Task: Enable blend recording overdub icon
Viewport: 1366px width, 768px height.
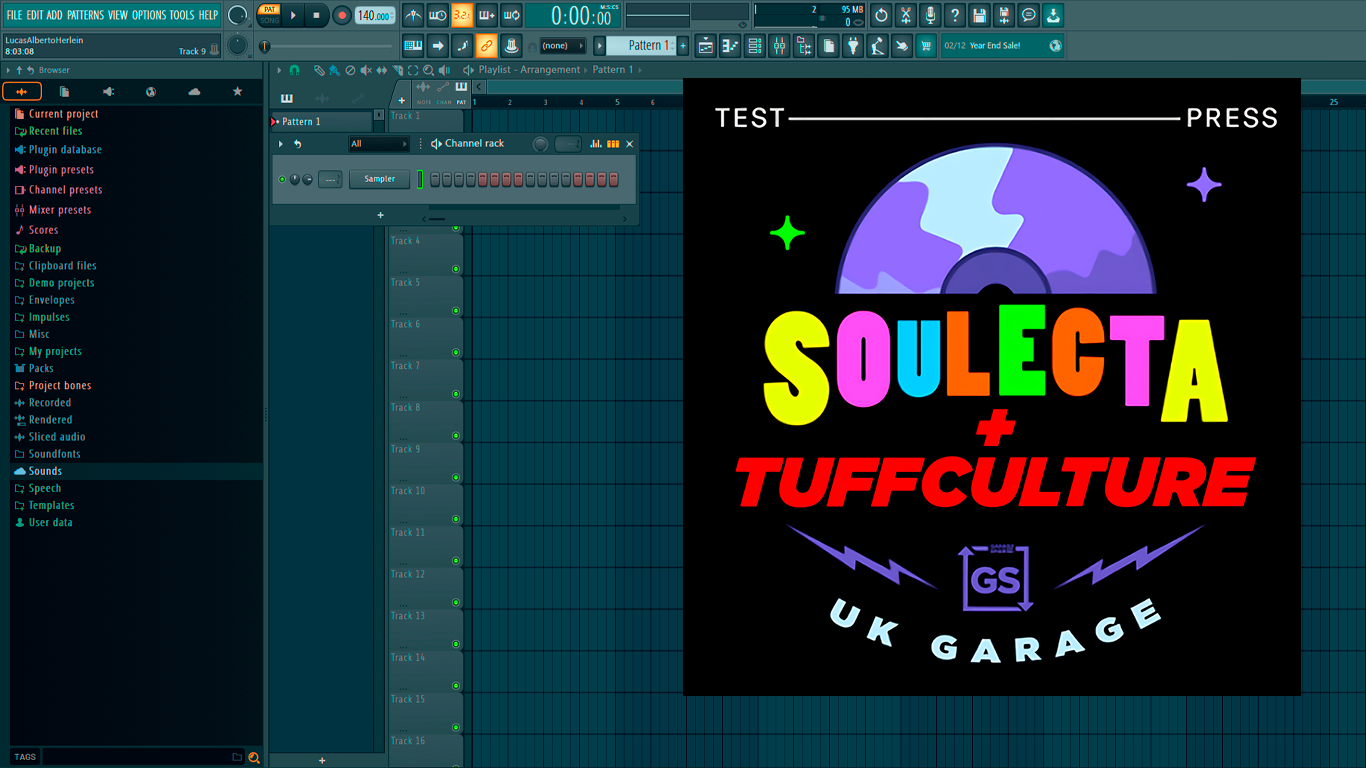Action: pos(487,15)
